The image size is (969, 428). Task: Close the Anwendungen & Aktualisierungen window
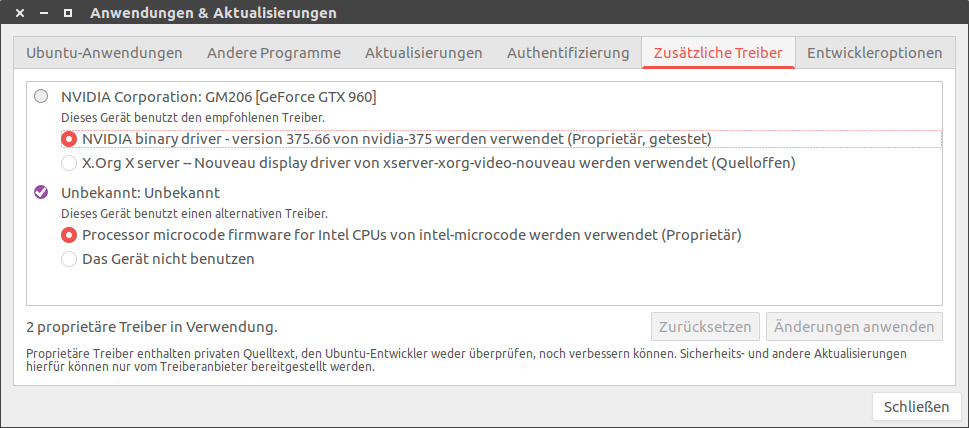(x=20, y=14)
